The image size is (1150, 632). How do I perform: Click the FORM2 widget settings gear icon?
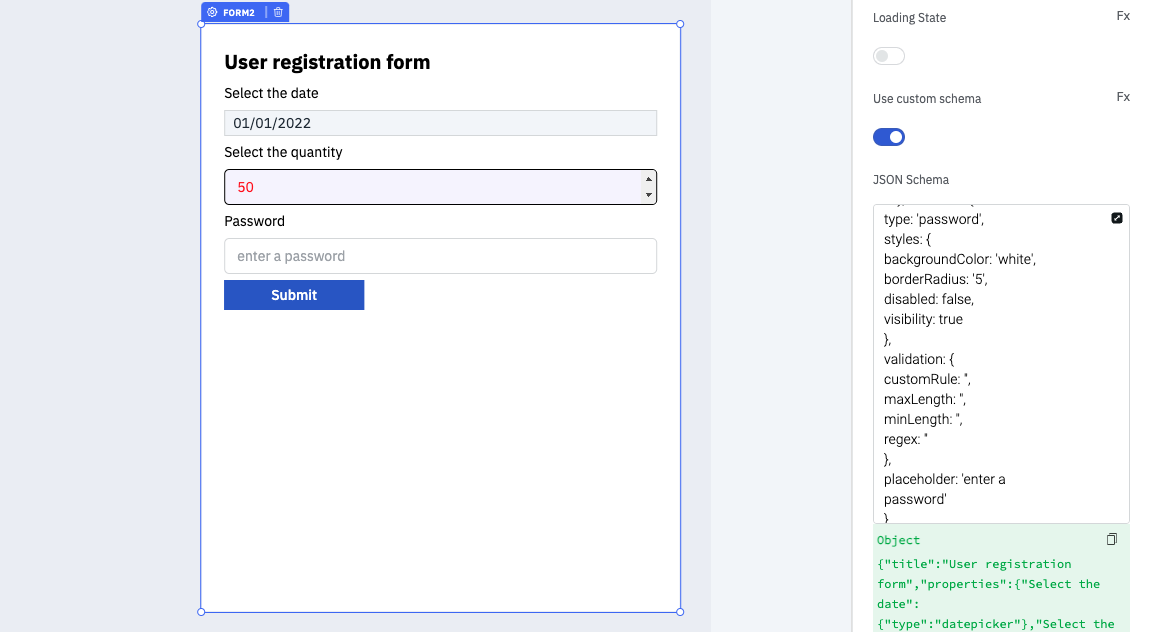[212, 12]
